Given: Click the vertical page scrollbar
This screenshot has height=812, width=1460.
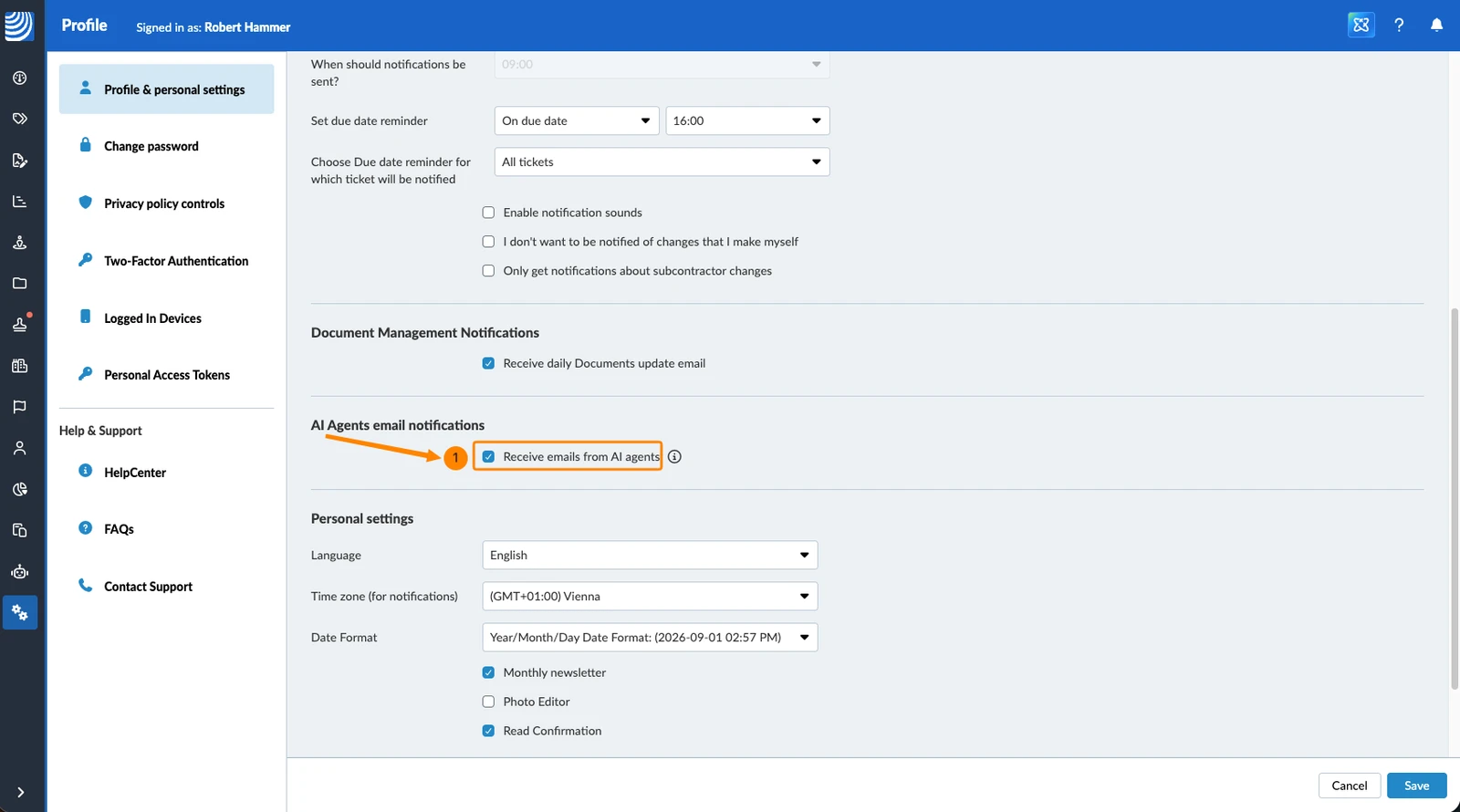Looking at the screenshot, I should click(1455, 499).
